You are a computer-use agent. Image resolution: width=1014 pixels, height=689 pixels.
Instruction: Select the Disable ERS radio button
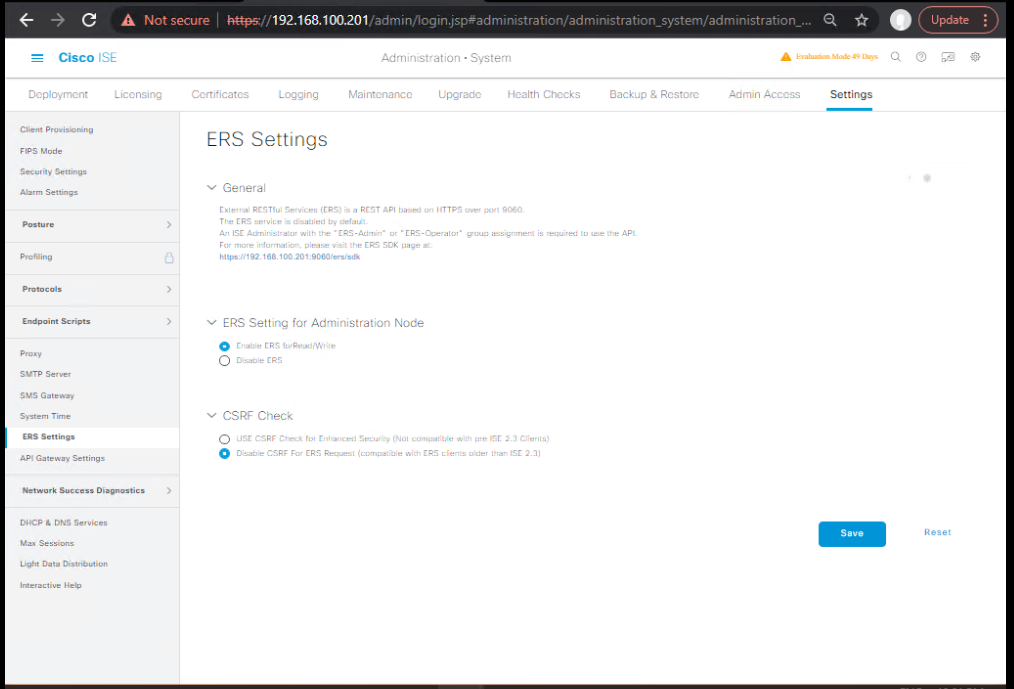(224, 360)
